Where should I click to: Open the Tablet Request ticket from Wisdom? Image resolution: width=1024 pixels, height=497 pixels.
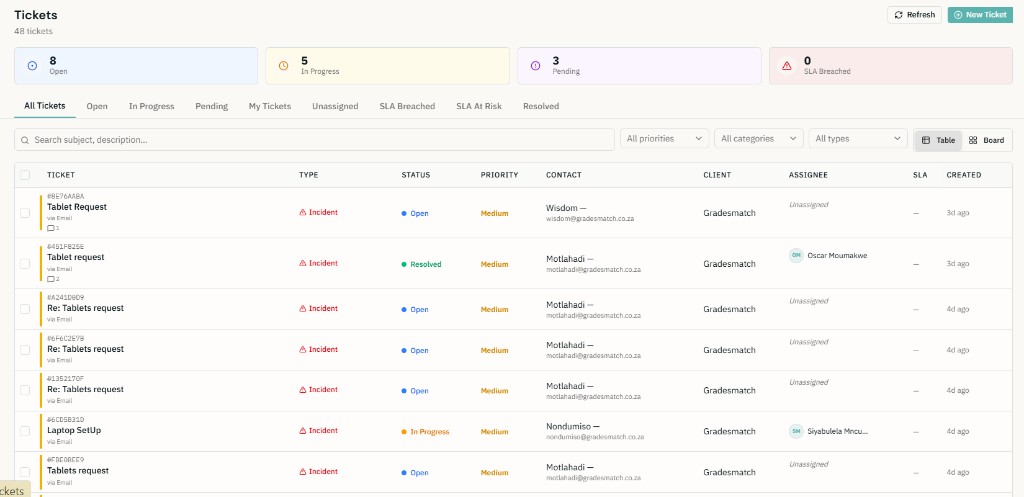click(x=76, y=207)
